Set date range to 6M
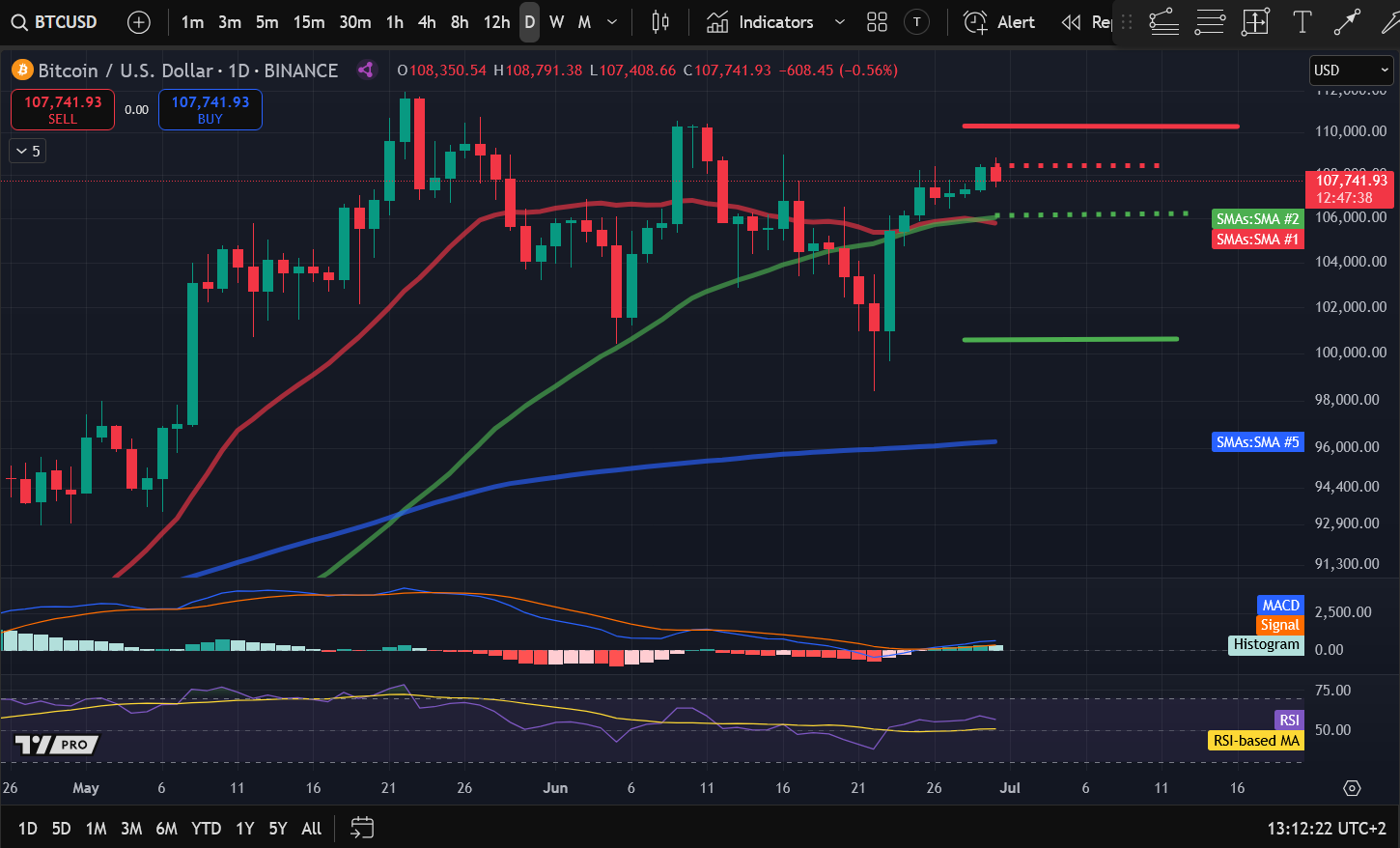Image resolution: width=1400 pixels, height=848 pixels. pyautogui.click(x=166, y=828)
